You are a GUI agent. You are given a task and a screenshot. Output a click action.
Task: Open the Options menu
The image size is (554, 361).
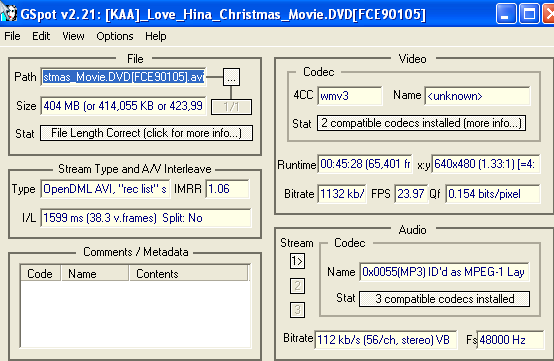click(x=115, y=36)
